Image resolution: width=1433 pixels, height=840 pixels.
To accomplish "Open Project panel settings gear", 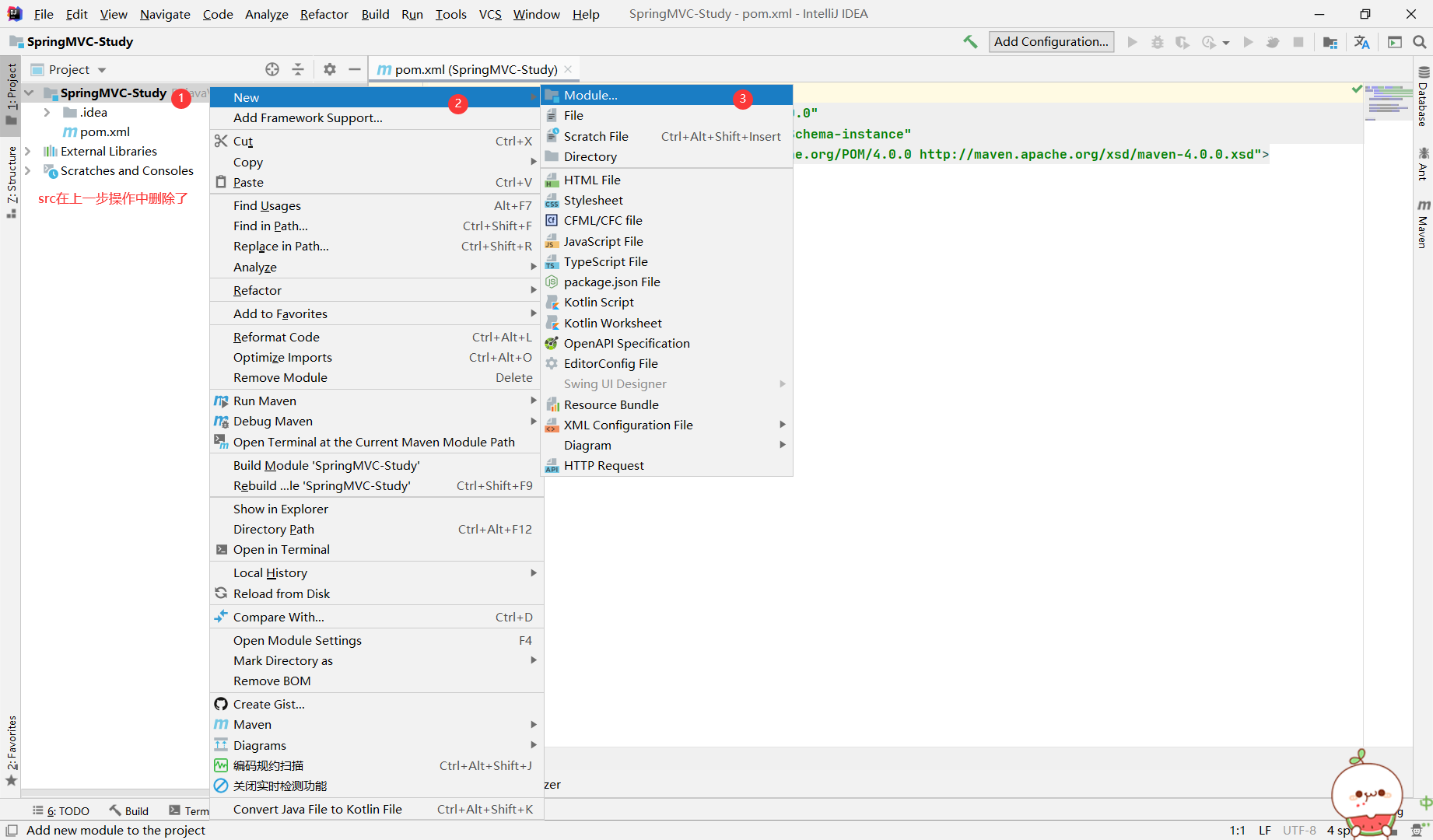I will click(x=330, y=69).
